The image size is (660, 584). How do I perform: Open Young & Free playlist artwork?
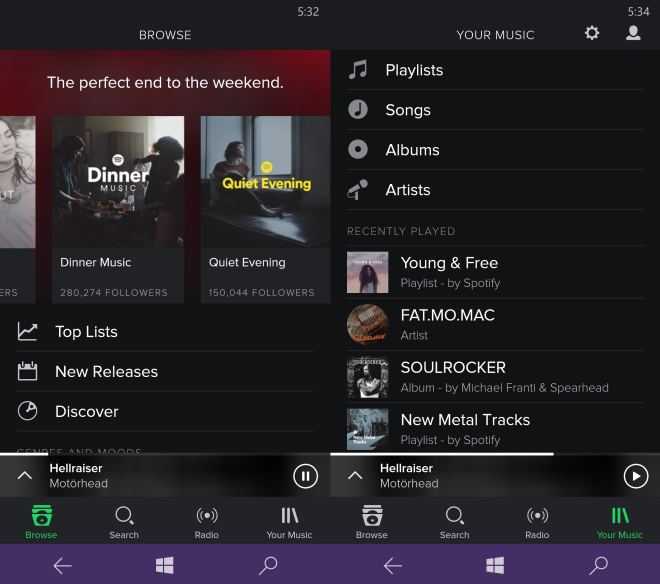tap(367, 272)
